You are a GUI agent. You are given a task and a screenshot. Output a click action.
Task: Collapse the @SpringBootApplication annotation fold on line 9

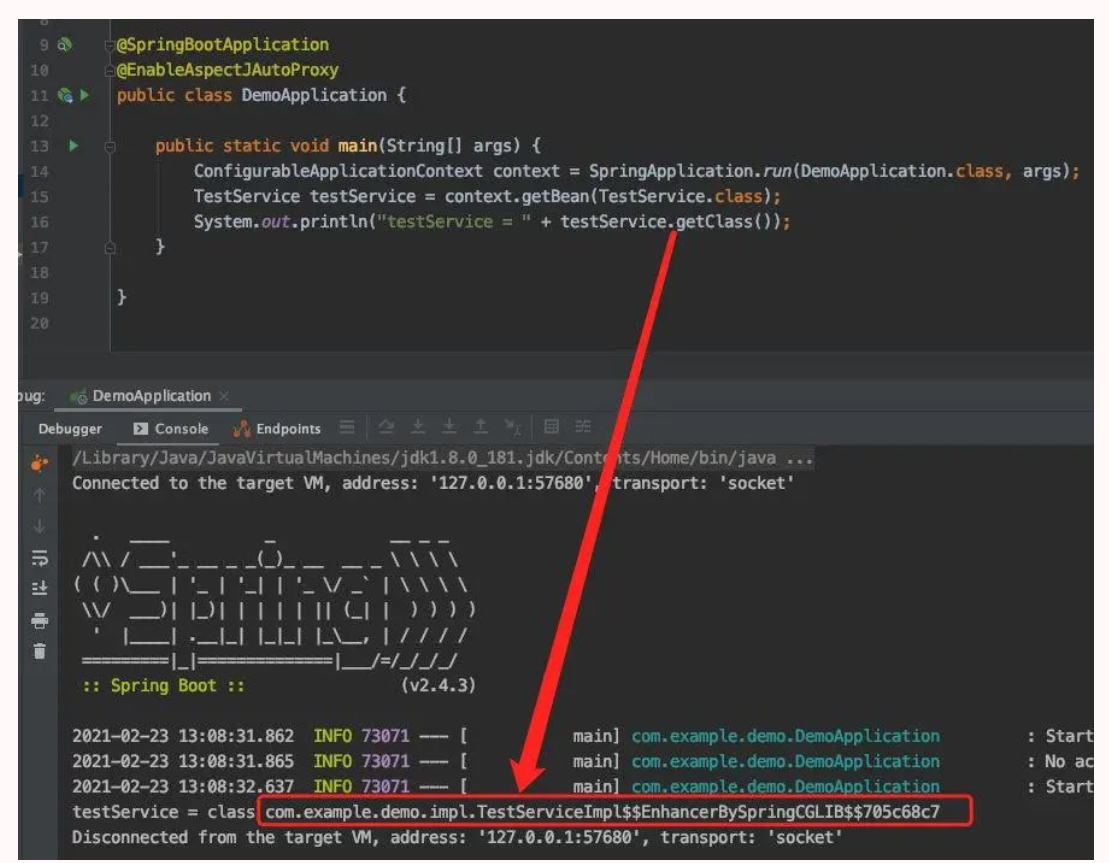point(110,46)
